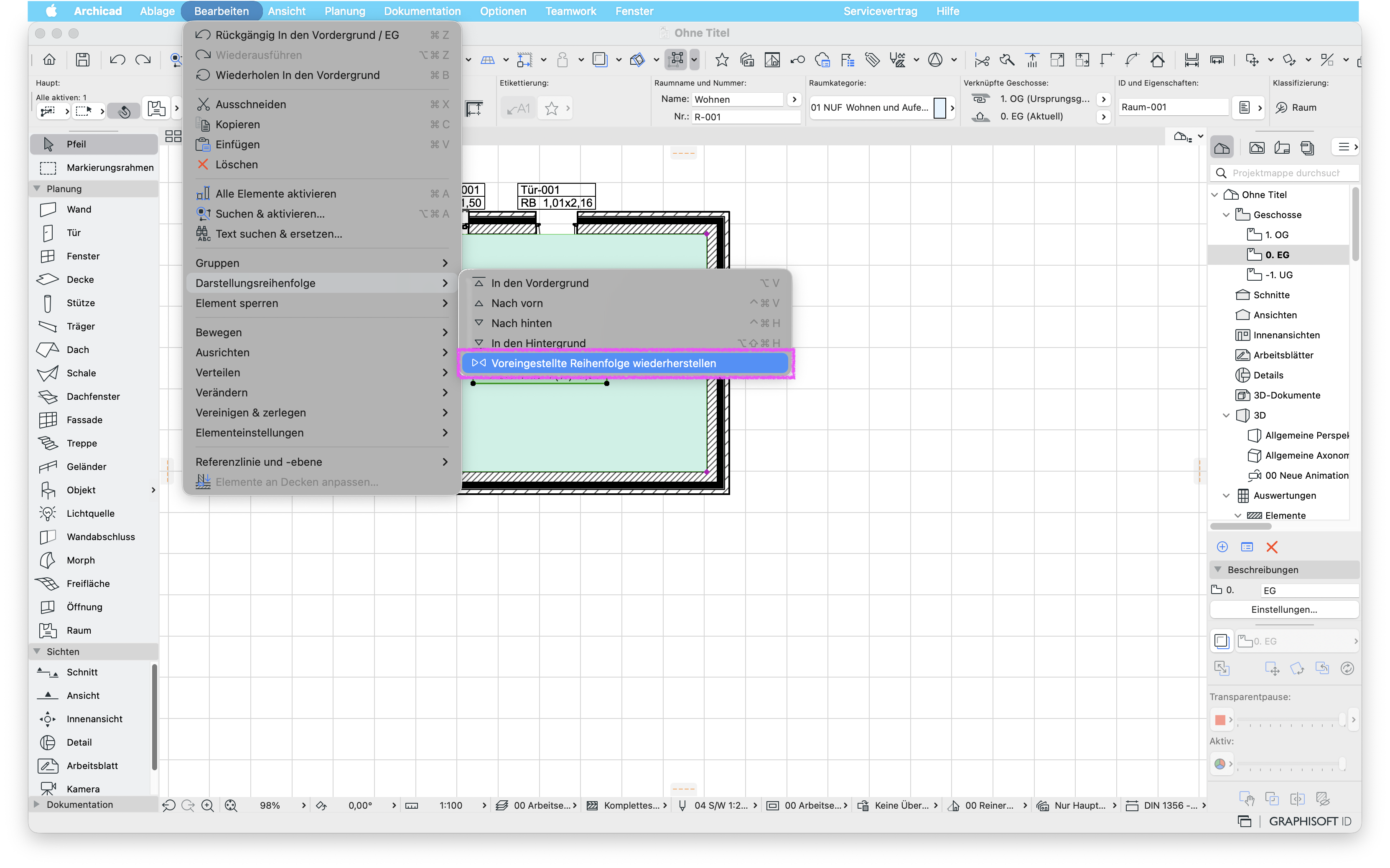Image resolution: width=1390 pixels, height=868 pixels.
Task: Select the Pfeil arrow tool
Action: click(94, 144)
